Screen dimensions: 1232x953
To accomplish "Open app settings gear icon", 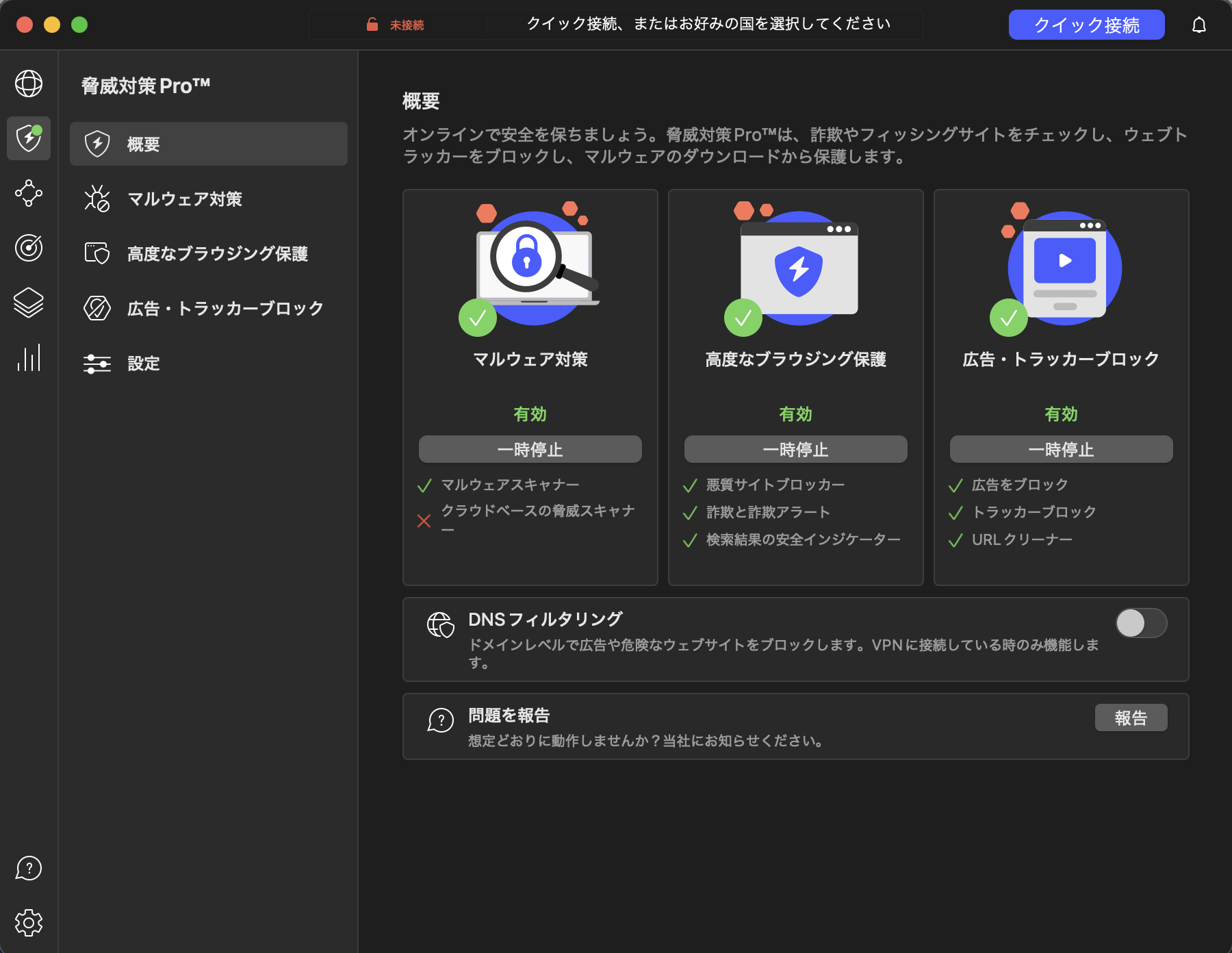I will (29, 923).
